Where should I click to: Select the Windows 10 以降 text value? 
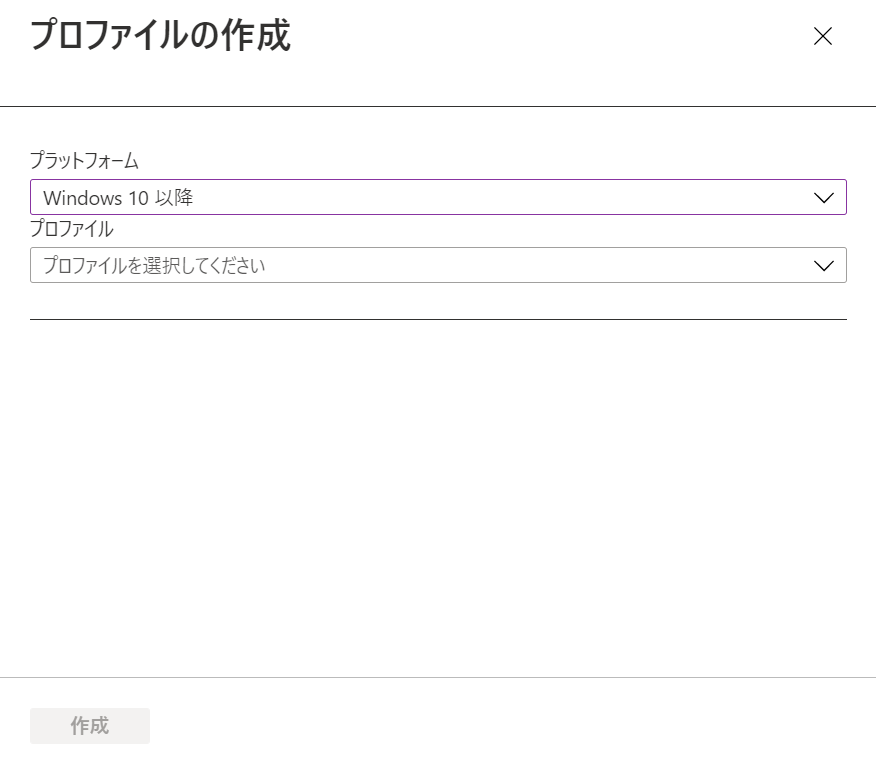(x=118, y=197)
